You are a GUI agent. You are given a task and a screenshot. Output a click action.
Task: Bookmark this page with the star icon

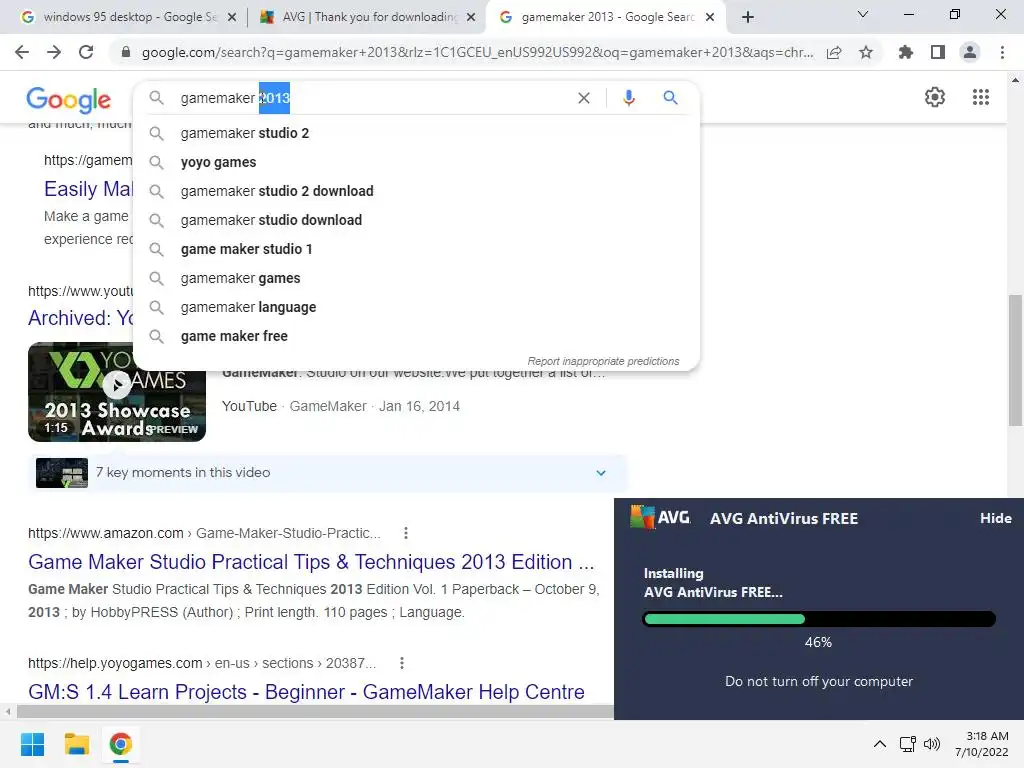tap(866, 52)
